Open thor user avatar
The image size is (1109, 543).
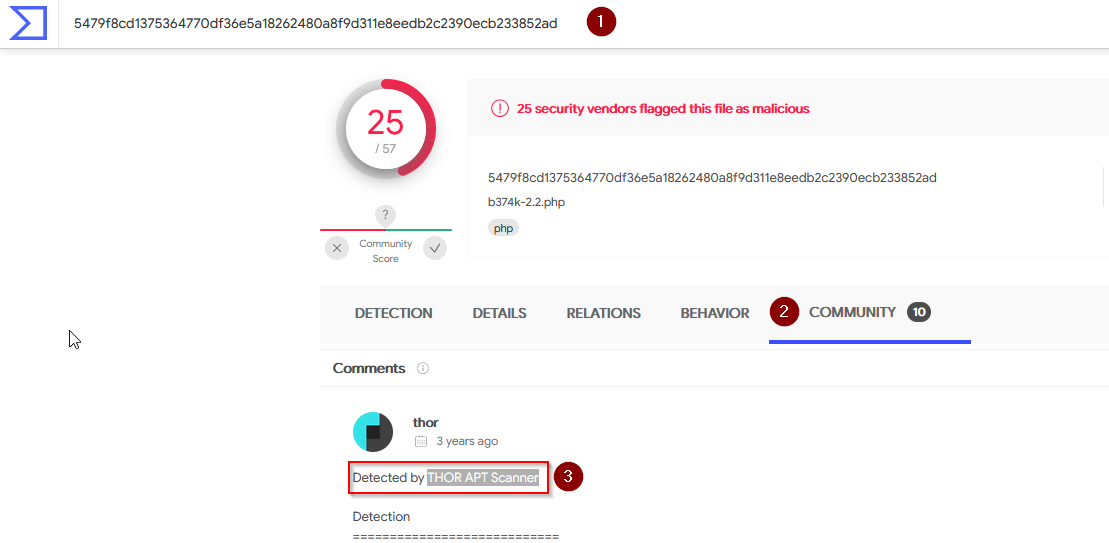tap(373, 432)
